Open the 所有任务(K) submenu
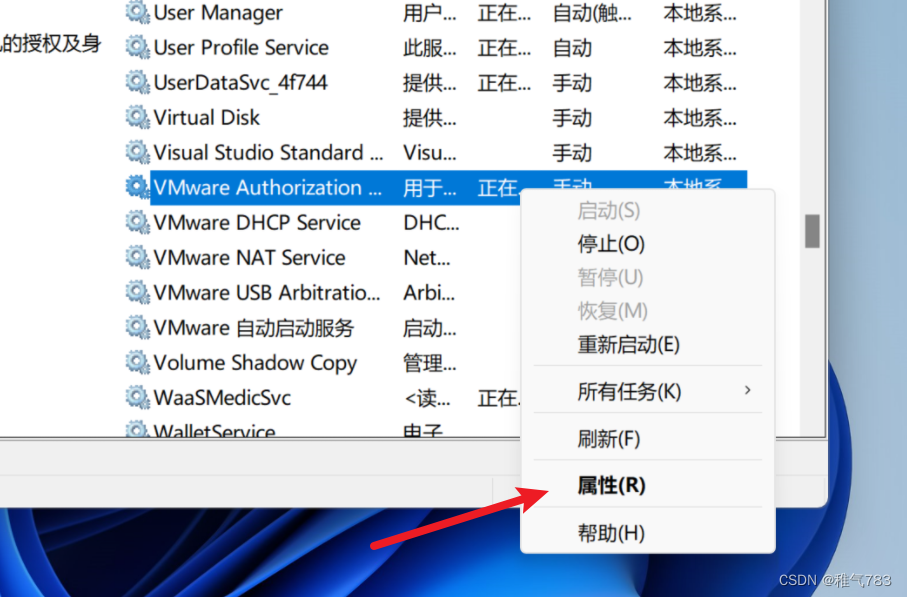This screenshot has width=907, height=597. coord(647,392)
